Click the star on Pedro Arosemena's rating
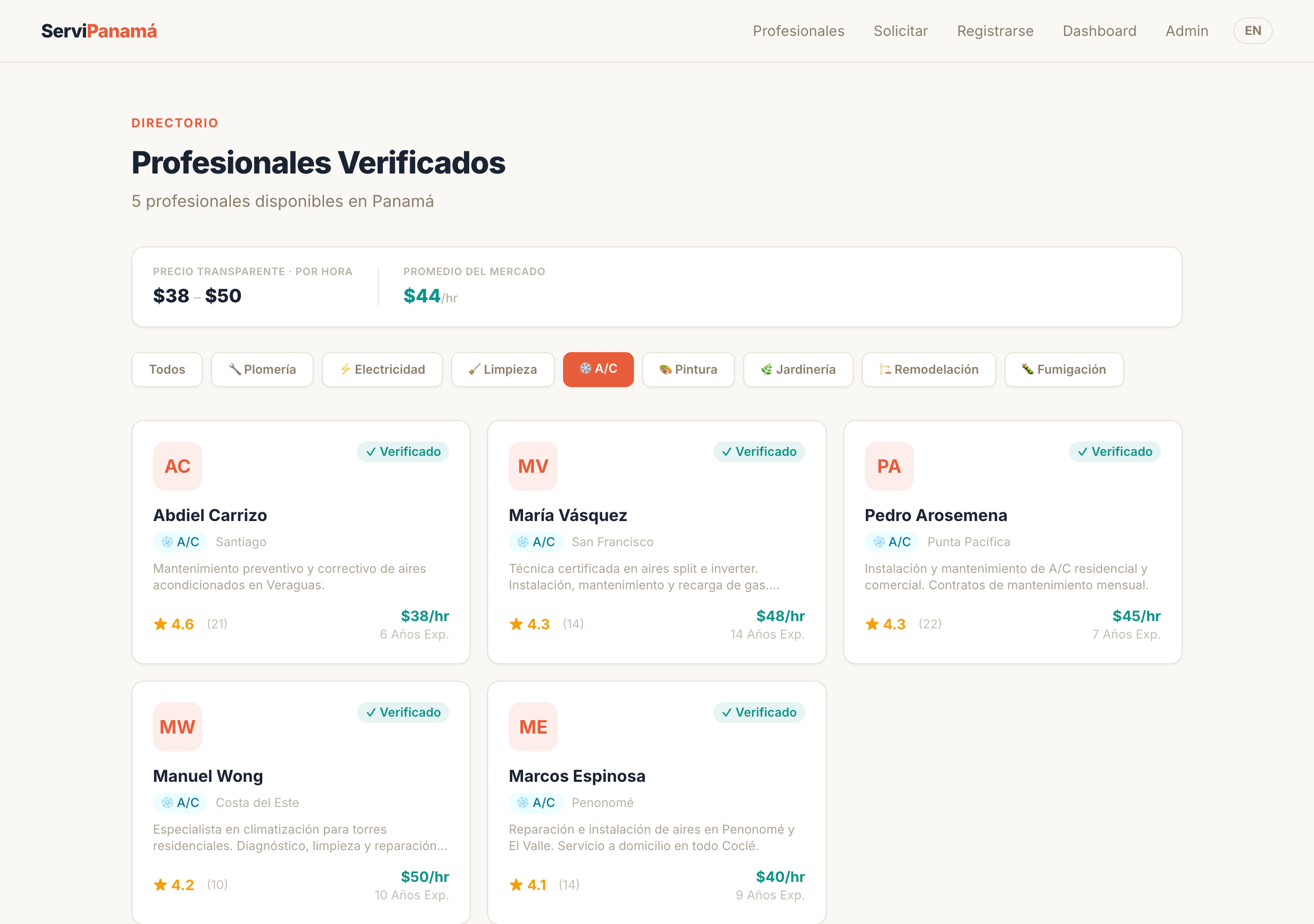The image size is (1314, 924). pos(872,623)
